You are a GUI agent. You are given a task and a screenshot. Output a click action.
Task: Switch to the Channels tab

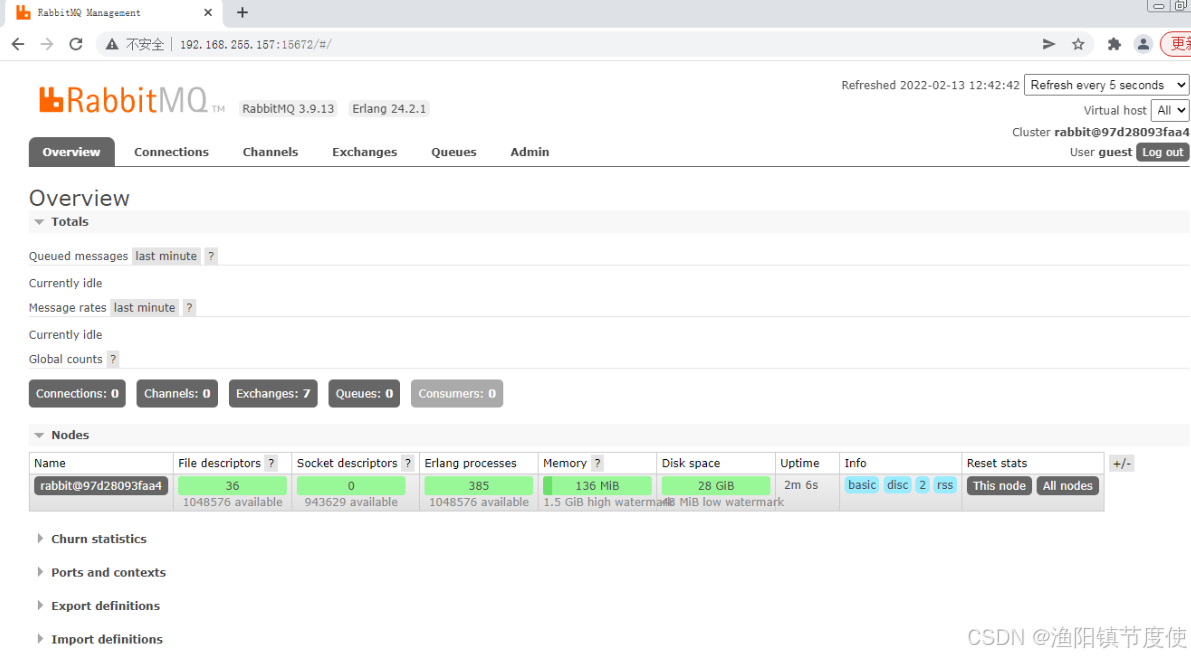270,152
